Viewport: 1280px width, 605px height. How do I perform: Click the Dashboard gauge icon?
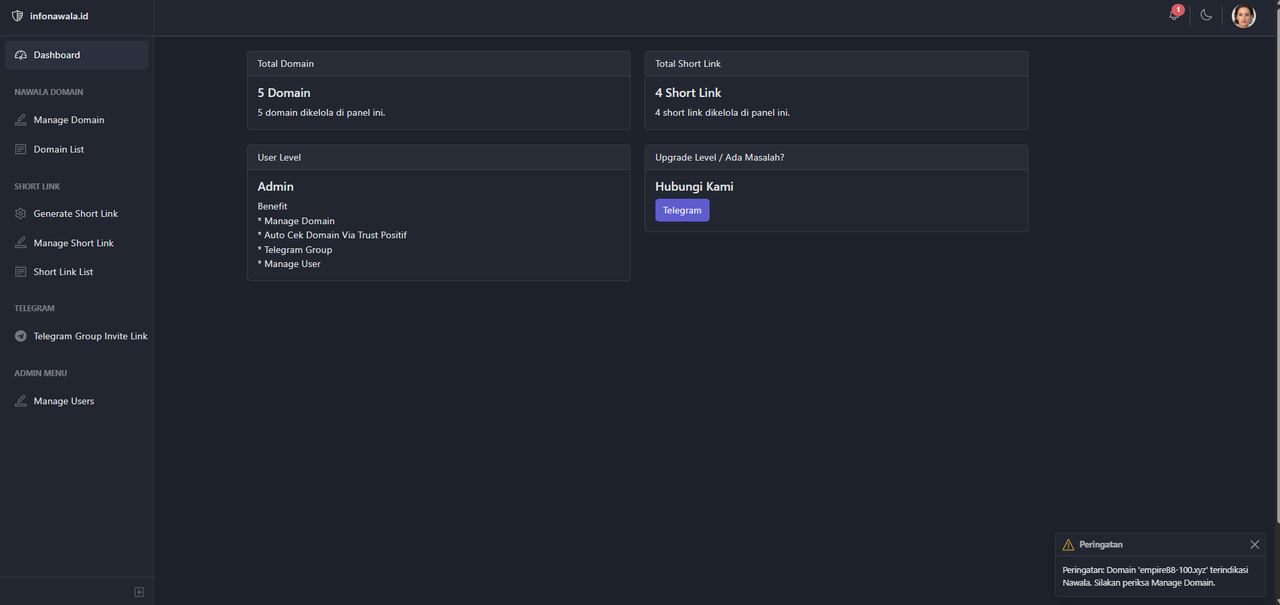(21, 55)
